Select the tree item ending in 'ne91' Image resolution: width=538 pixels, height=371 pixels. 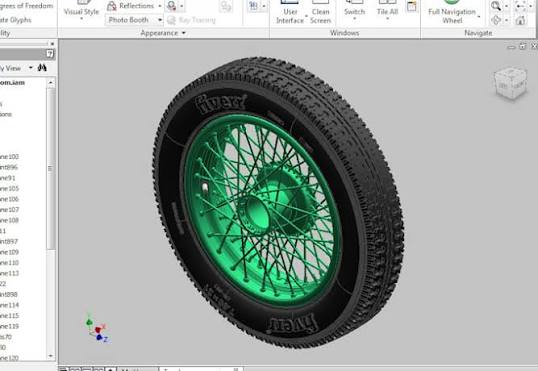[8, 178]
